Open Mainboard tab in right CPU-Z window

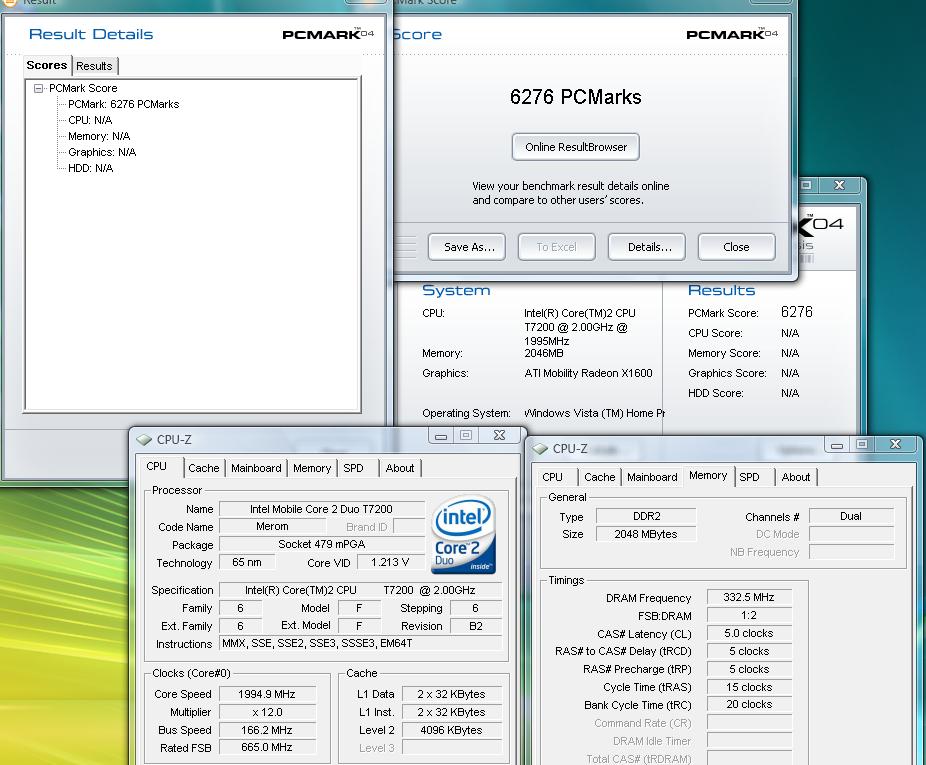(652, 477)
